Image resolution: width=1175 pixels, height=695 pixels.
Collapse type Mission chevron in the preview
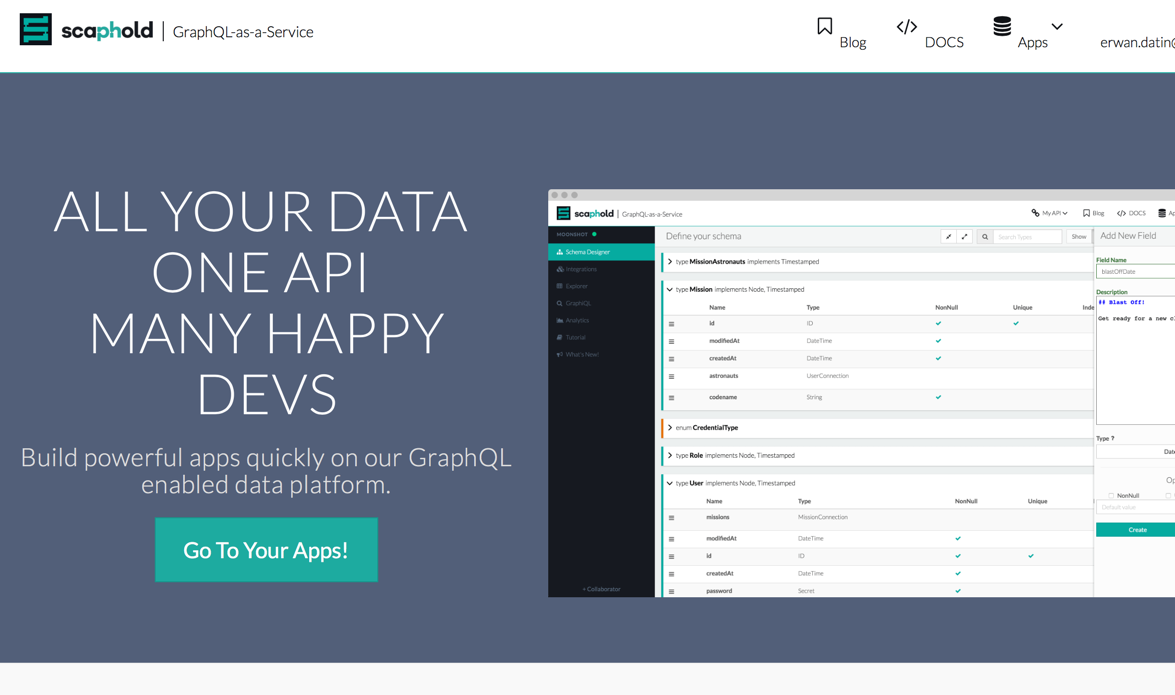click(x=670, y=289)
